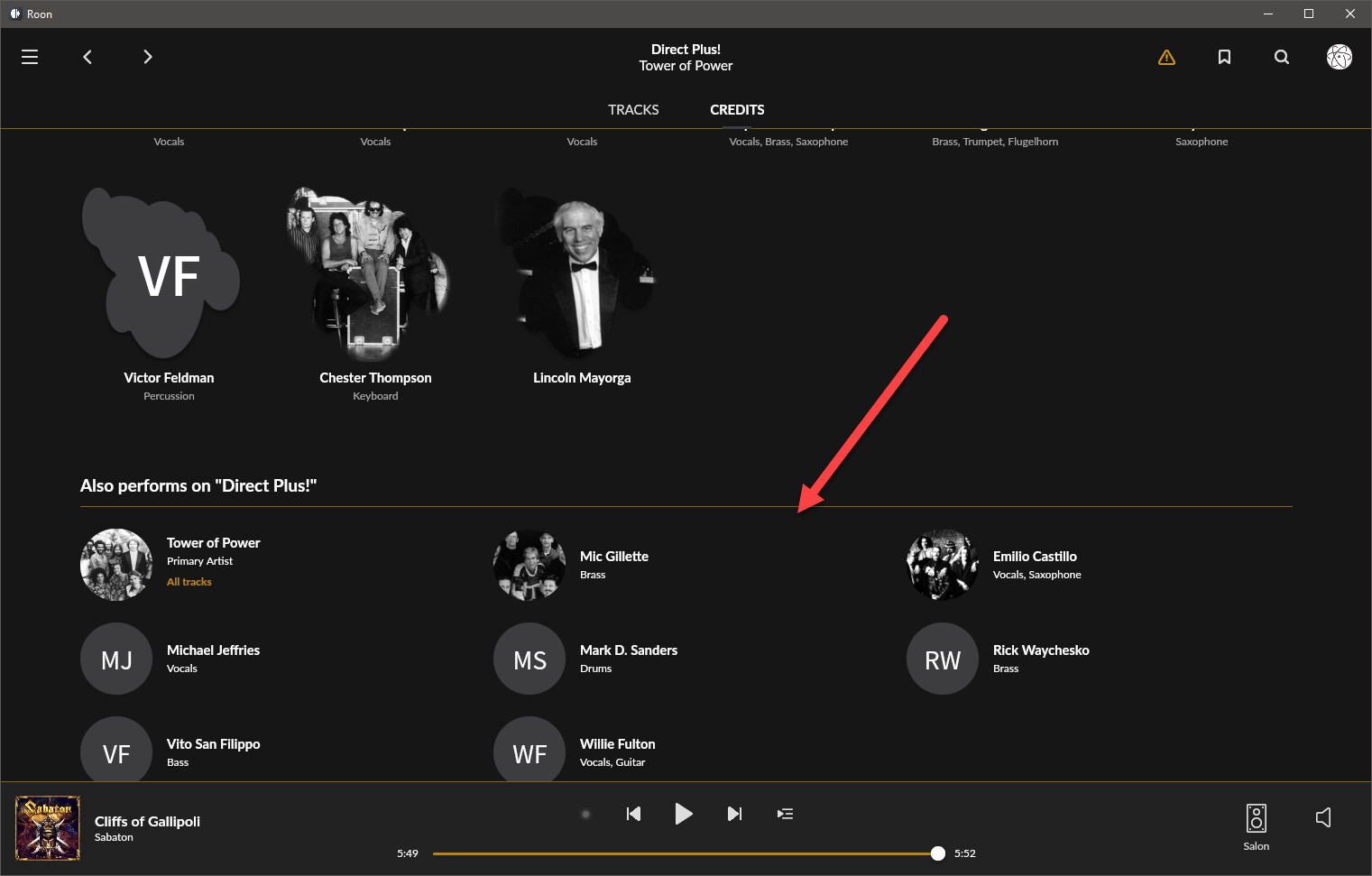Go forward with the right arrow
1372x876 pixels.
148,57
